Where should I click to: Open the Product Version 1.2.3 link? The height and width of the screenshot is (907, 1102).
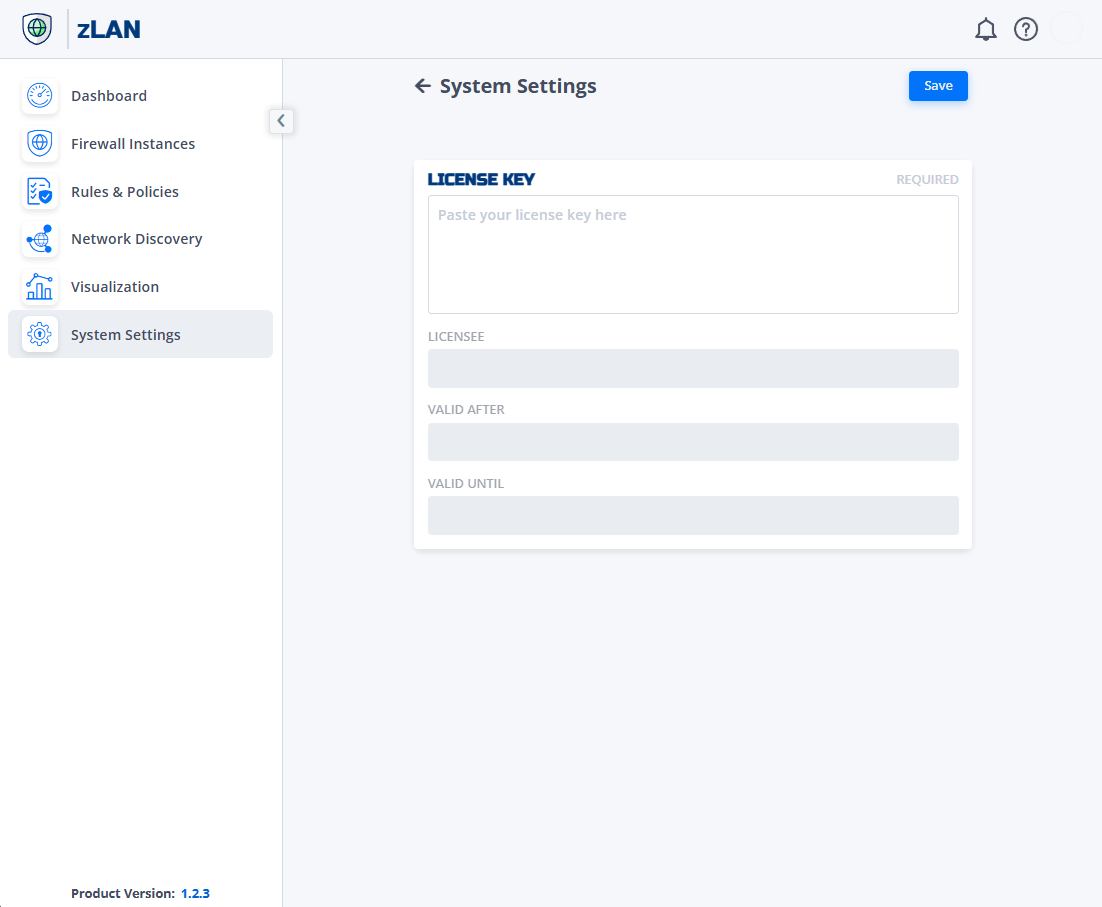pyautogui.click(x=195, y=893)
